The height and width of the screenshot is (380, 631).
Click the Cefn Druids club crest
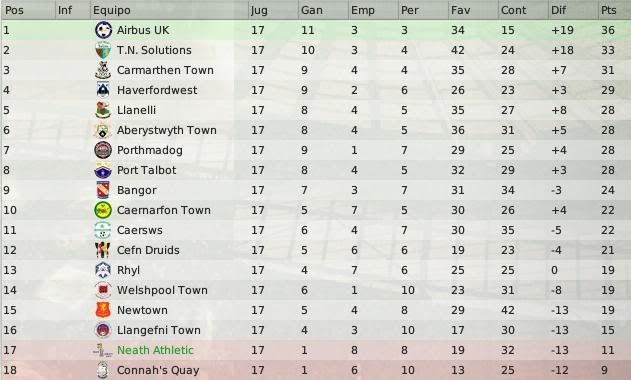[103, 250]
